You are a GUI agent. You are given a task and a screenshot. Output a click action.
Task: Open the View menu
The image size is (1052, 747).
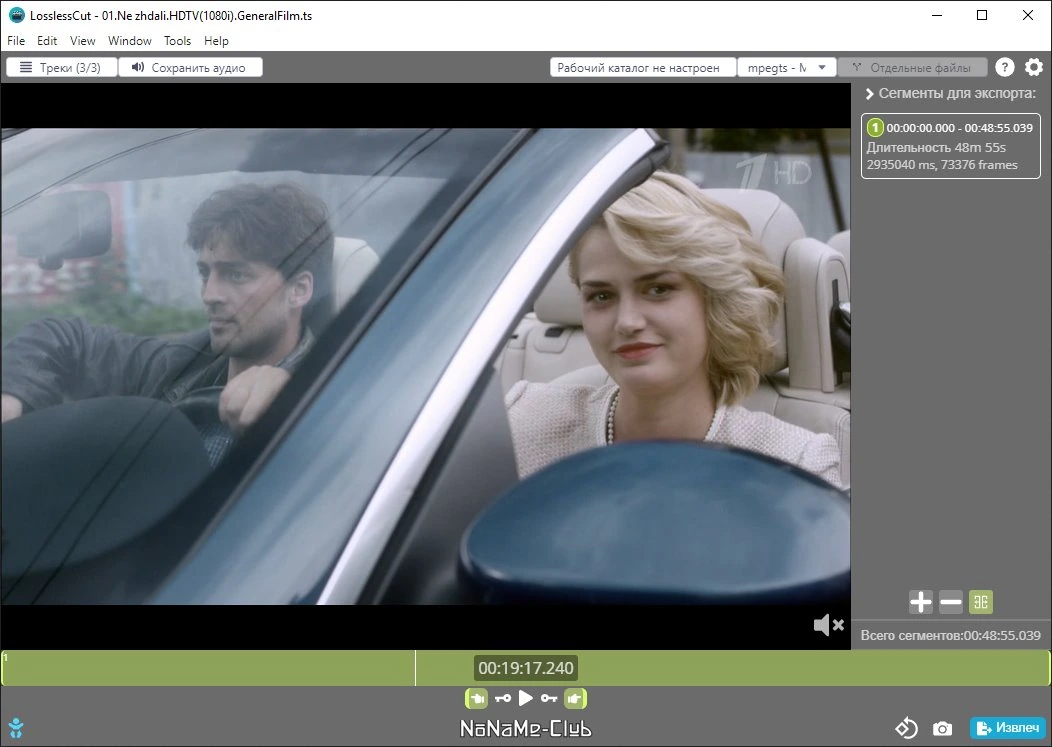(83, 41)
